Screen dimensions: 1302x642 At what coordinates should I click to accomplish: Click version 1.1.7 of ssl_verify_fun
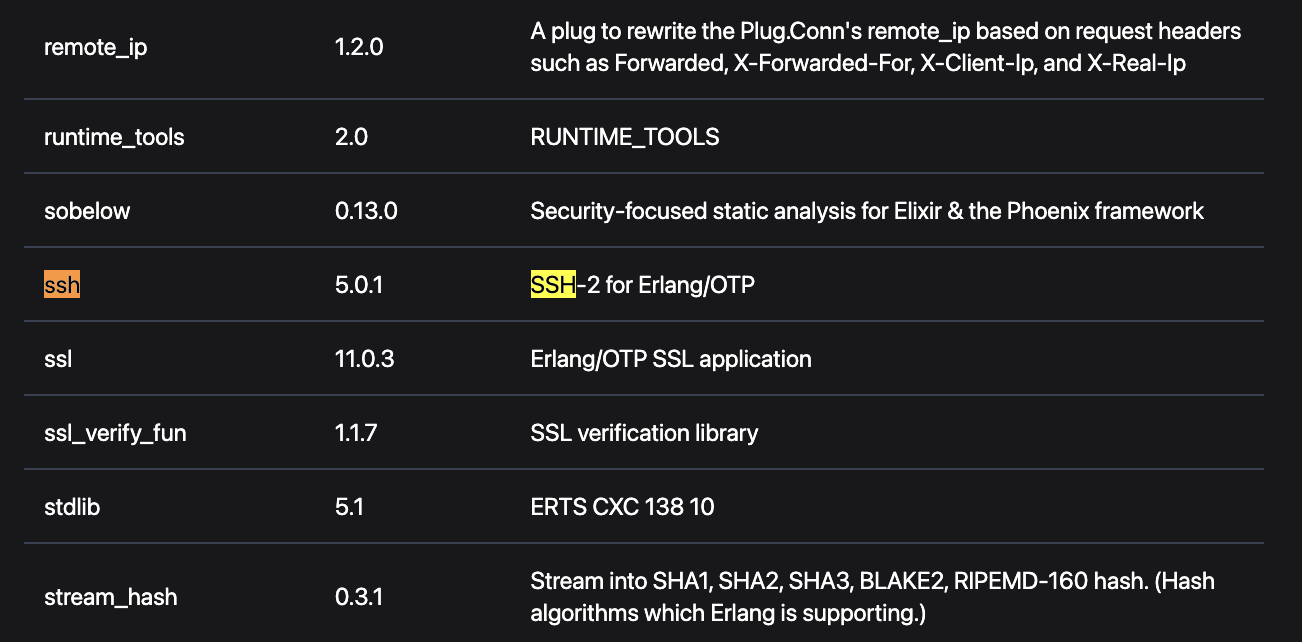[x=356, y=433]
